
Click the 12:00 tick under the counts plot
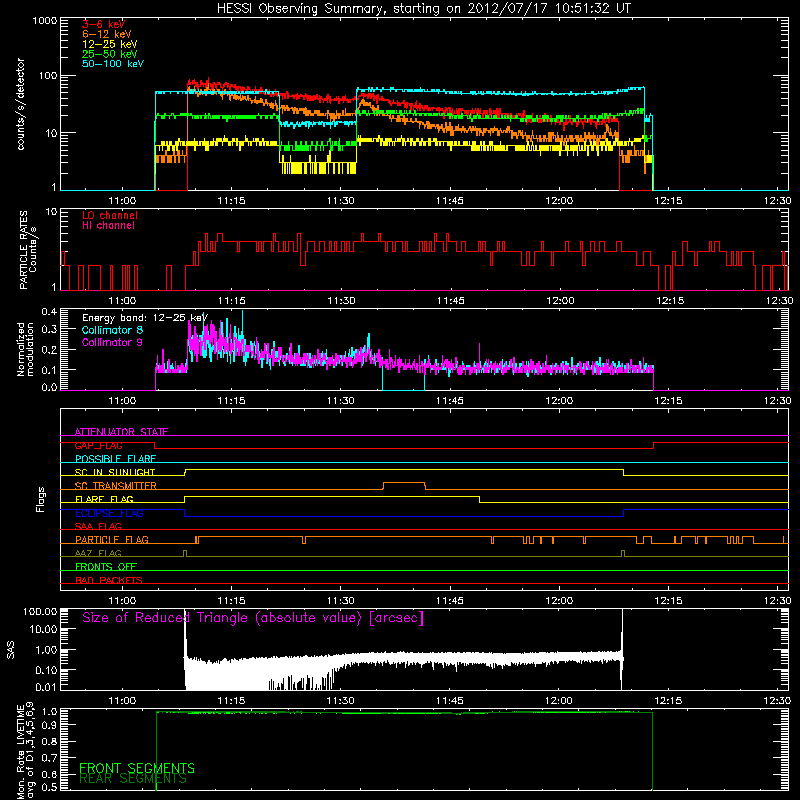(x=559, y=201)
